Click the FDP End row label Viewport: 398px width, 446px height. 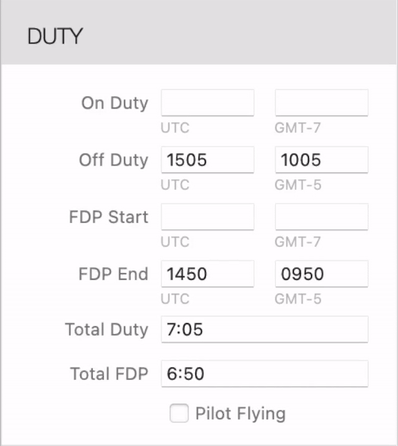113,274
